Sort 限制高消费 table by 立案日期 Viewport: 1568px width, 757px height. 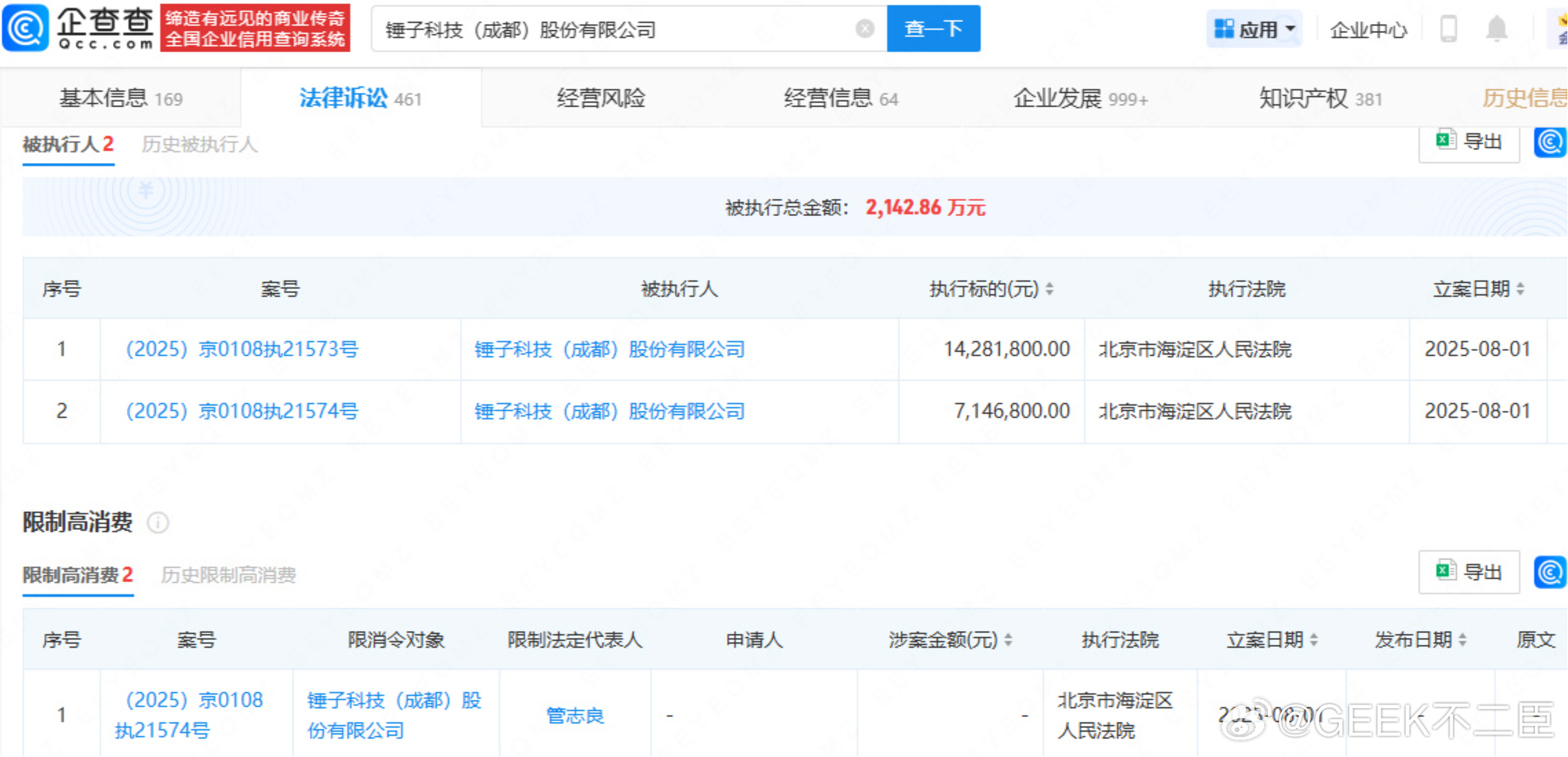click(x=1314, y=640)
